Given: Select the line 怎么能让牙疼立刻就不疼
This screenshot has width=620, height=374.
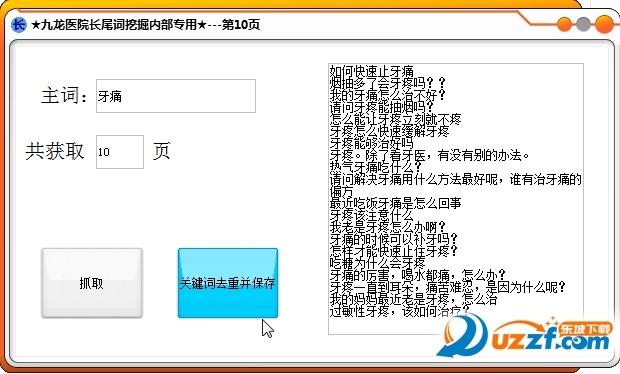Looking at the screenshot, I should tap(395, 119).
